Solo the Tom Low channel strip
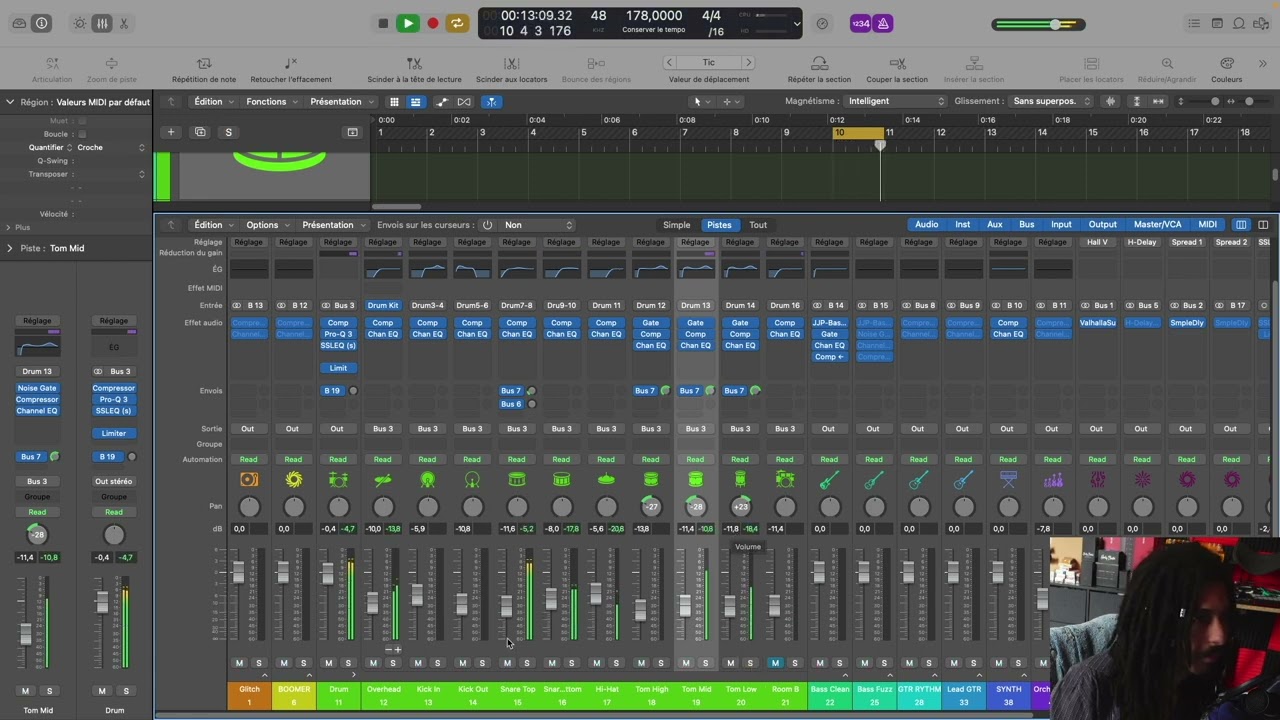Viewport: 1280px width, 720px height. (x=750, y=663)
